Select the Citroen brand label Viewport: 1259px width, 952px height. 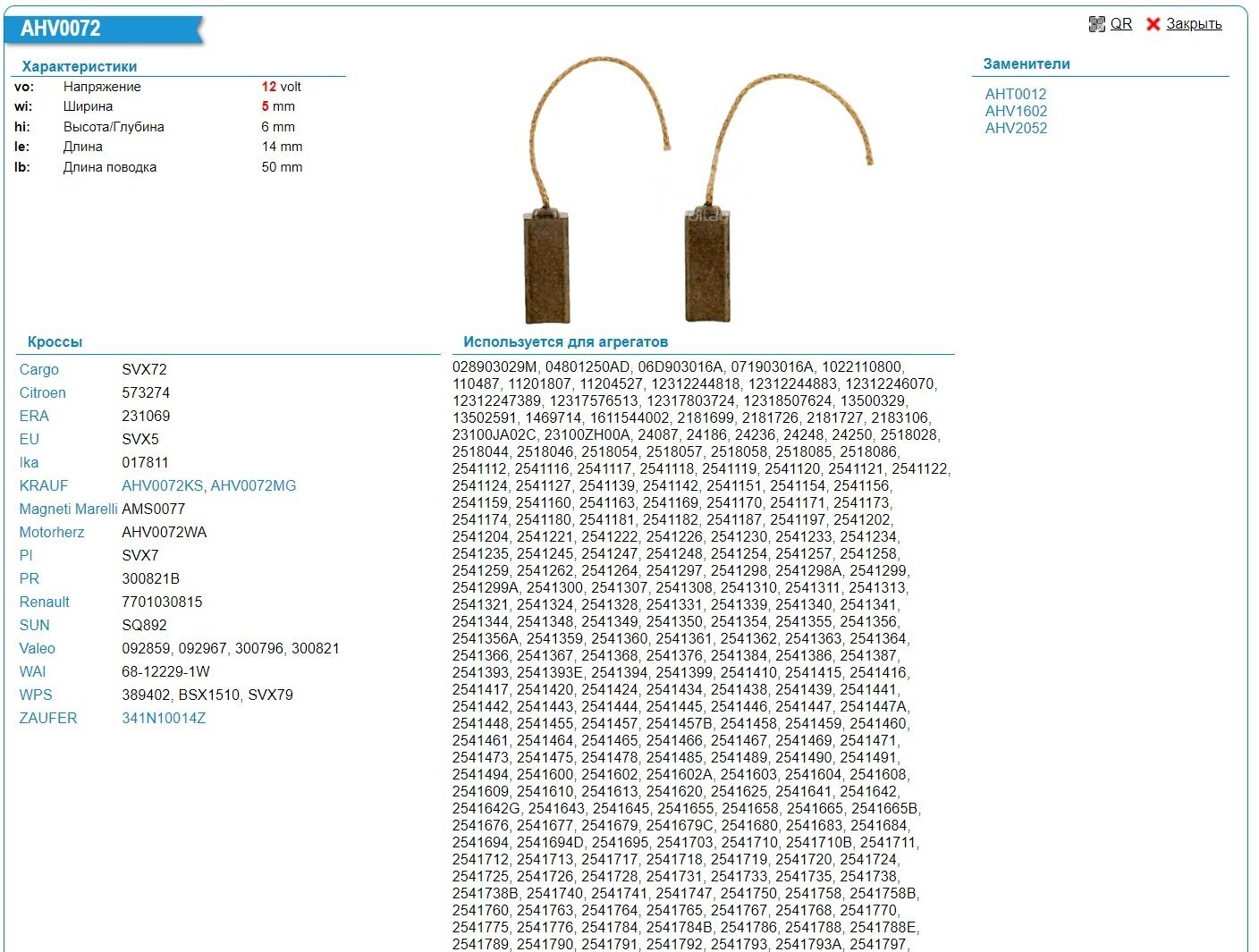(x=43, y=392)
